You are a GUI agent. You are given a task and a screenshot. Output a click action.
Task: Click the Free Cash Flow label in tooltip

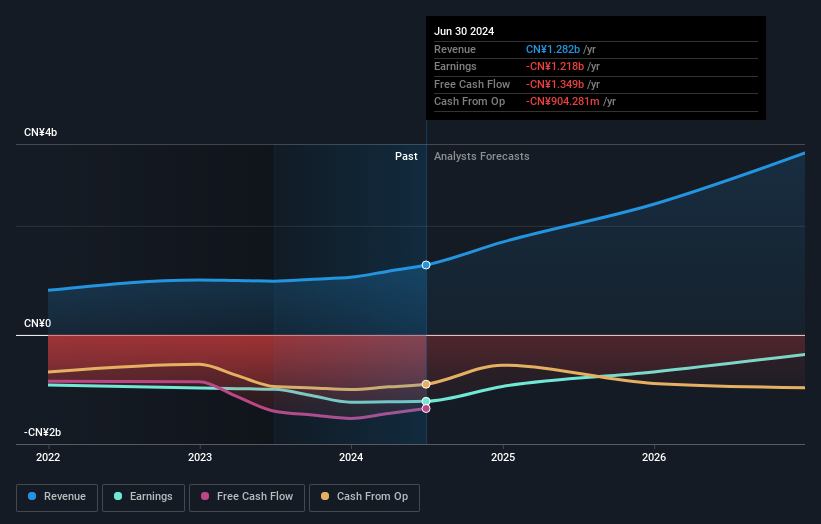click(x=472, y=84)
